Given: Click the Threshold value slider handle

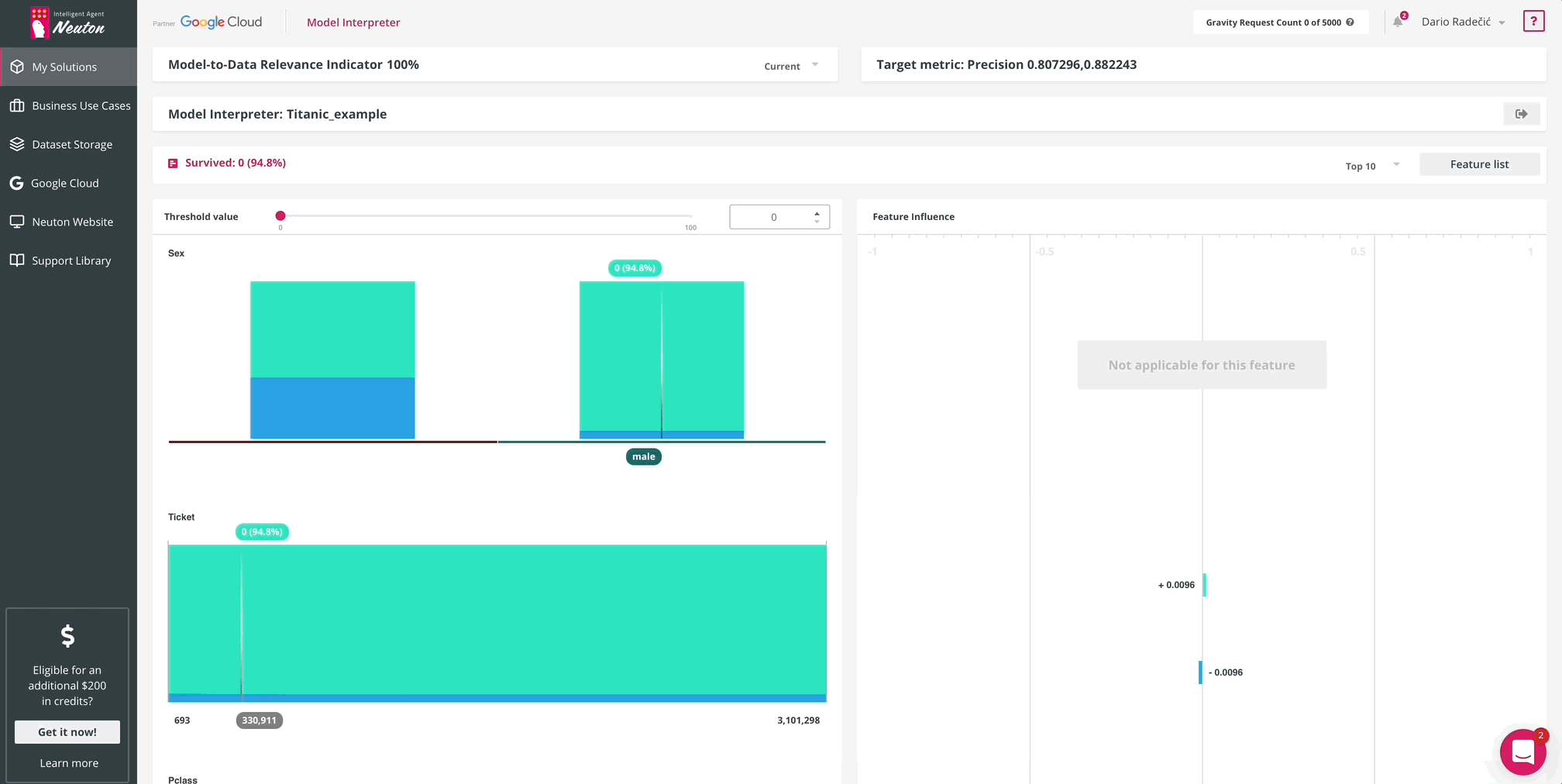Looking at the screenshot, I should [x=280, y=216].
